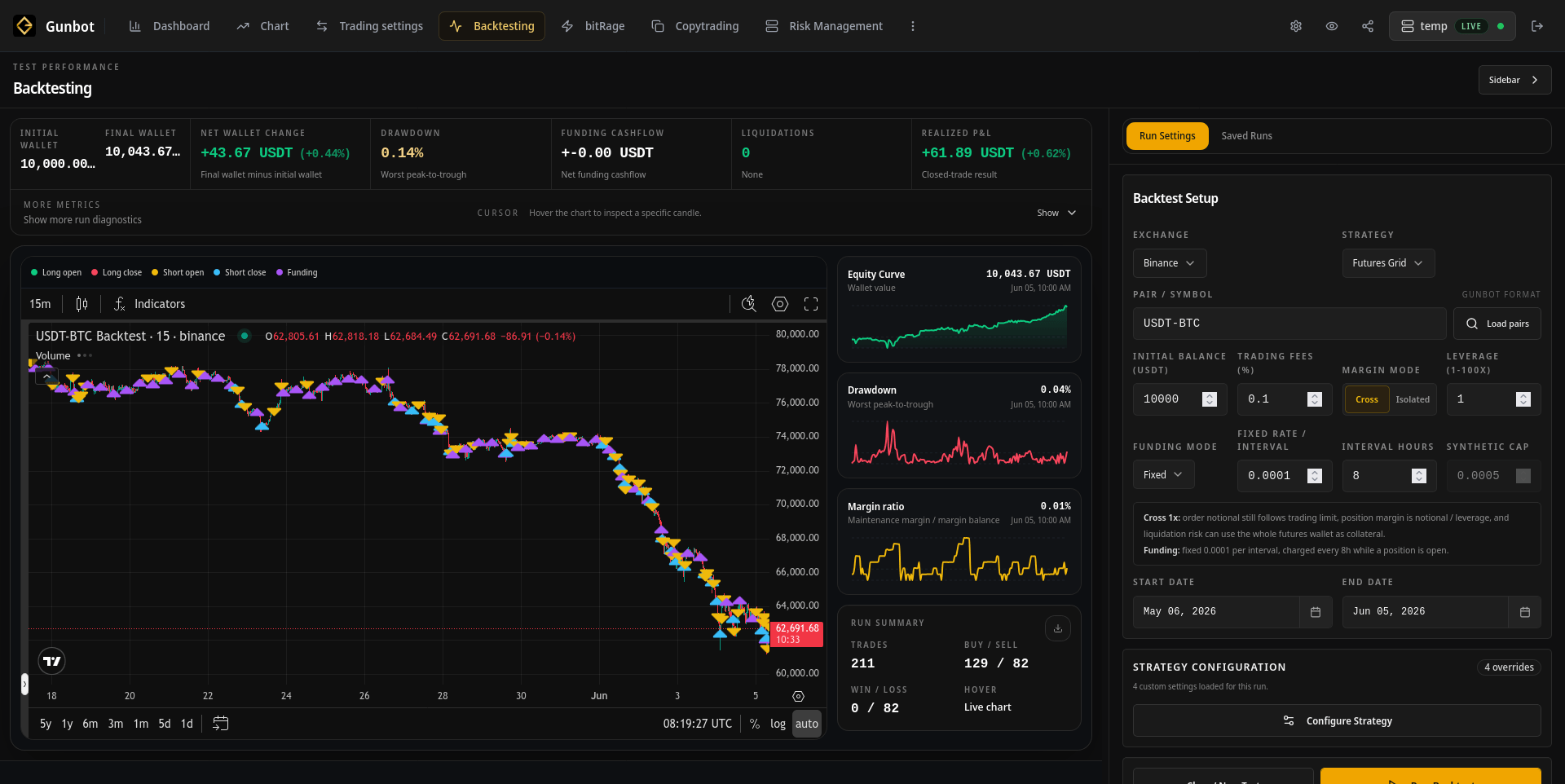Select Run Settings tab

(1167, 136)
